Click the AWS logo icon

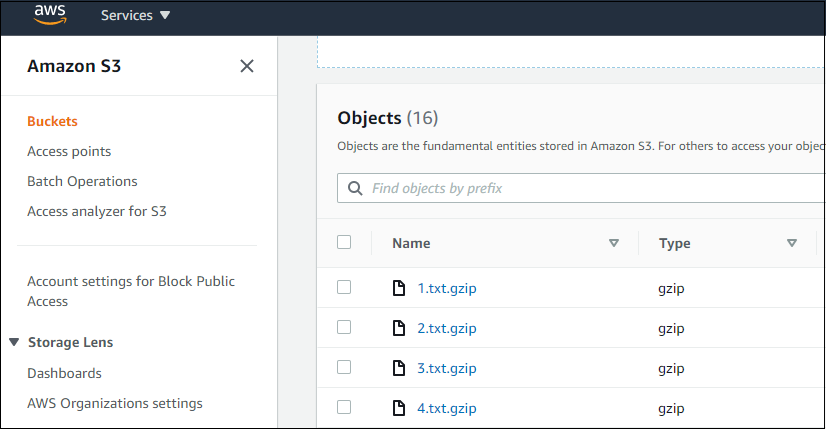50,15
